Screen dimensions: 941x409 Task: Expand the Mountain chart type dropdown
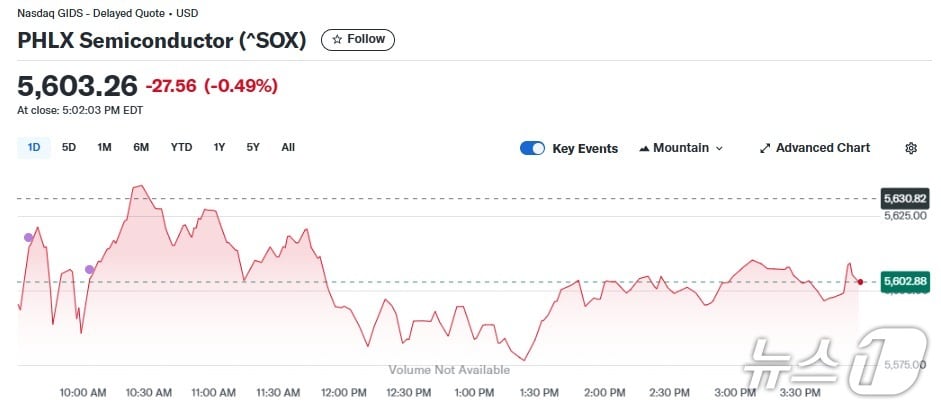point(680,148)
